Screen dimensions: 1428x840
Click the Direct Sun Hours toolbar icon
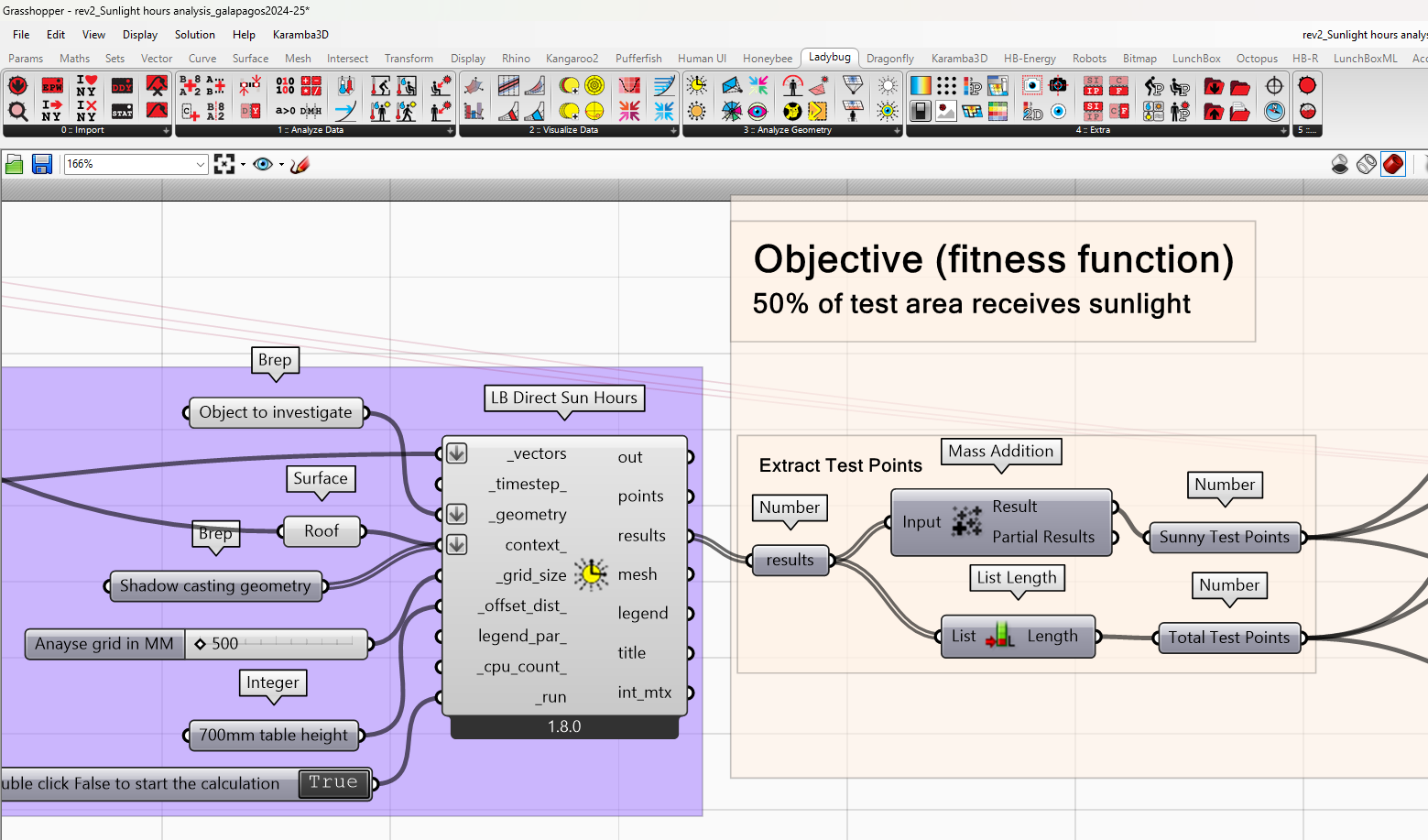click(697, 86)
